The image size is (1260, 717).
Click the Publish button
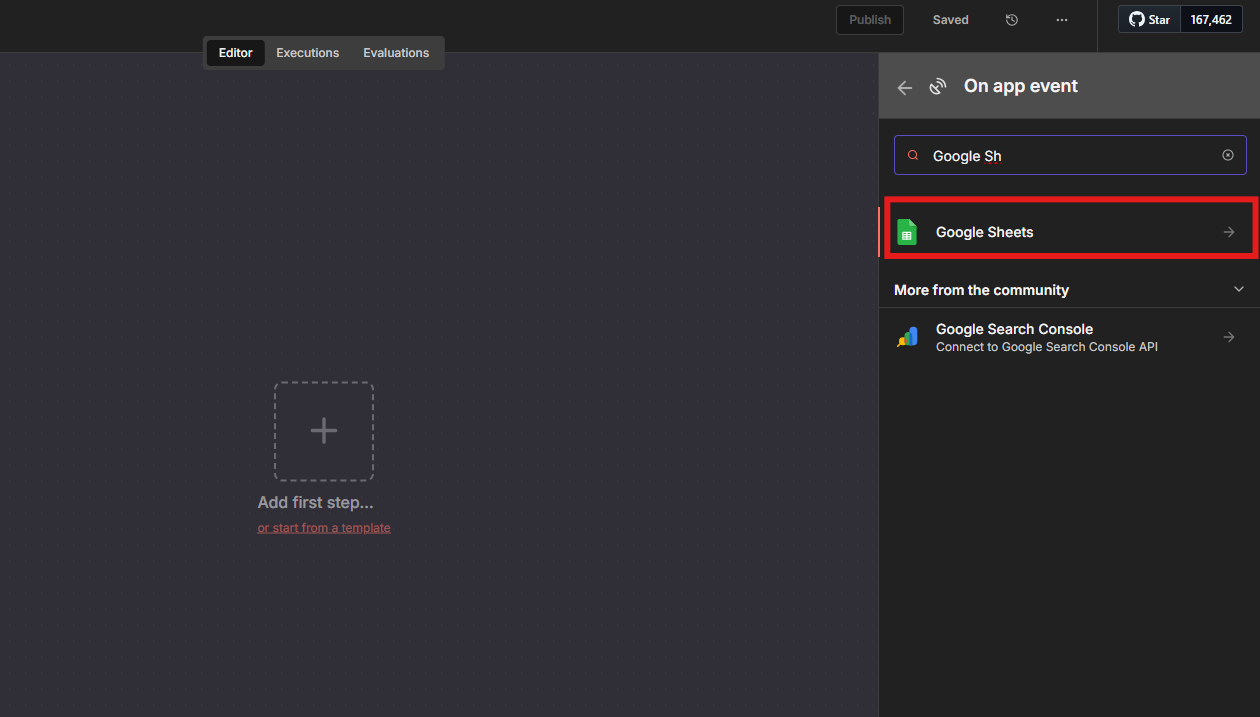(x=870, y=20)
